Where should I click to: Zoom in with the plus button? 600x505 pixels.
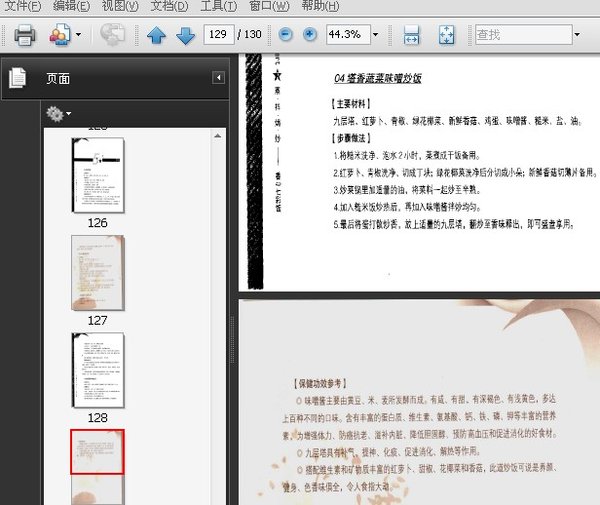click(310, 34)
